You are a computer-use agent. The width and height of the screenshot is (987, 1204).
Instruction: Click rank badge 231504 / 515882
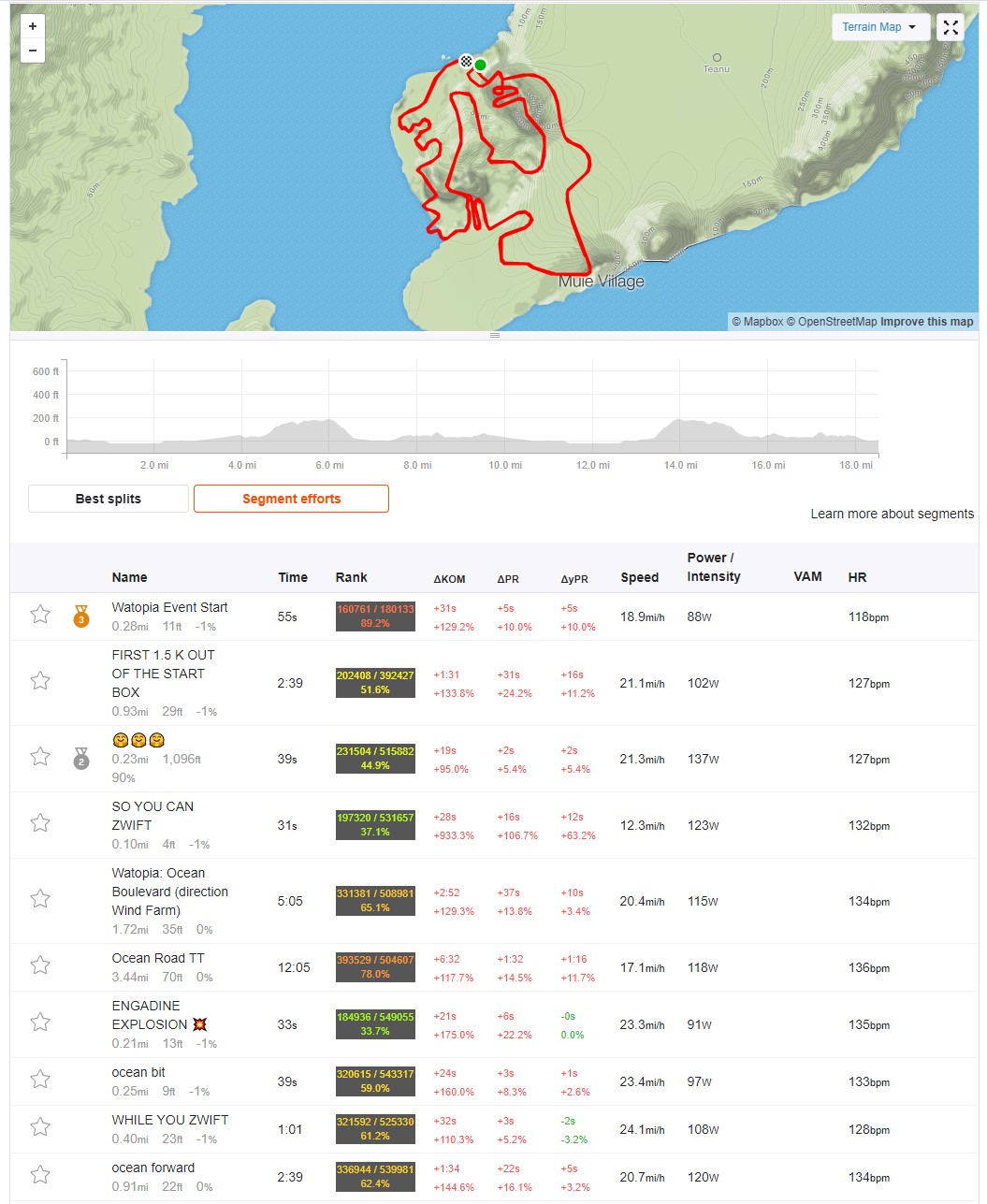click(x=375, y=759)
